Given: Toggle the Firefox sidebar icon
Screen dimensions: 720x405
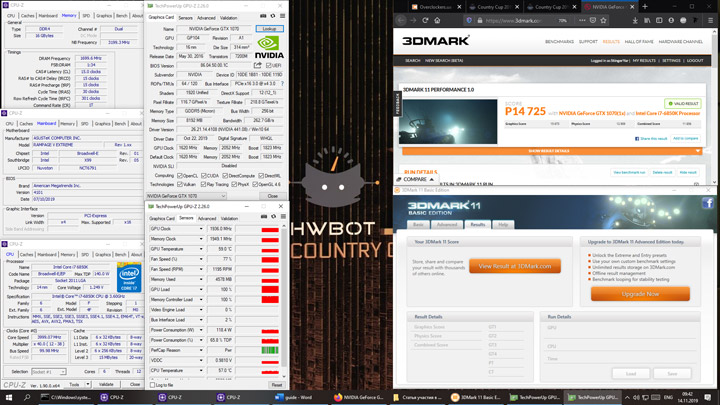Looking at the screenshot, I should [x=659, y=20].
